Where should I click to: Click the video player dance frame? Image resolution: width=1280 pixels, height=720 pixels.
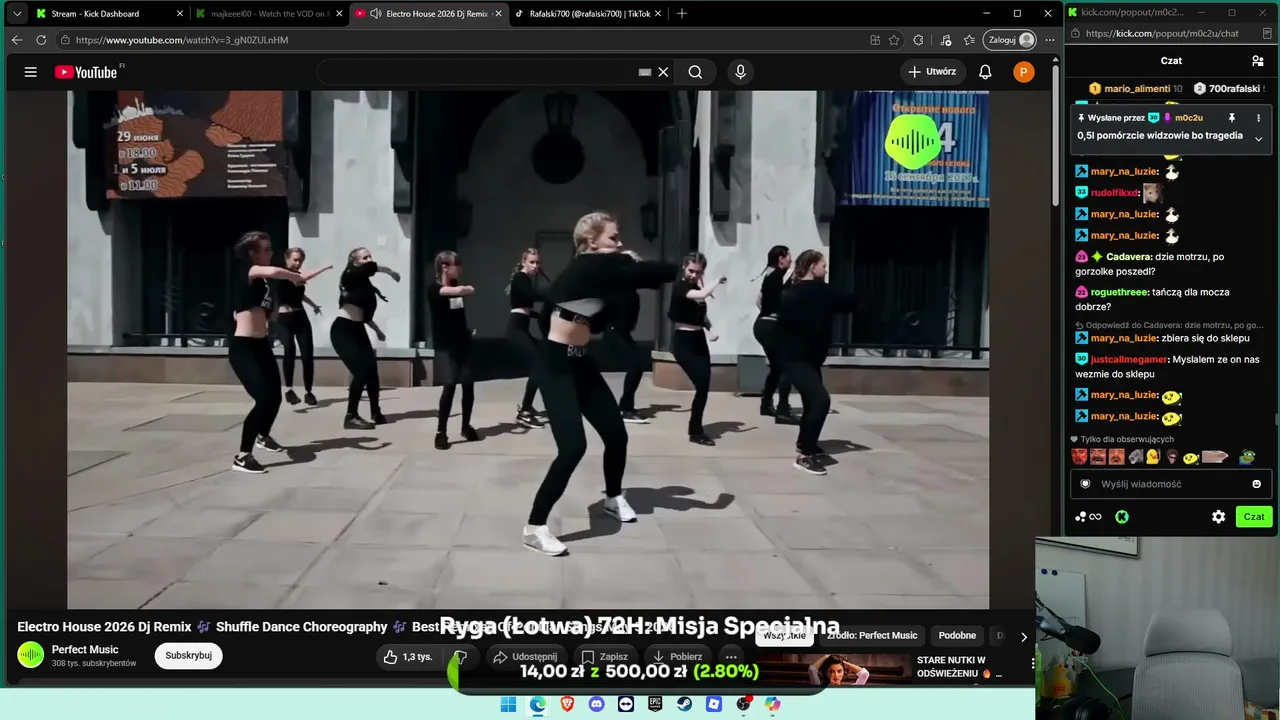click(x=528, y=350)
